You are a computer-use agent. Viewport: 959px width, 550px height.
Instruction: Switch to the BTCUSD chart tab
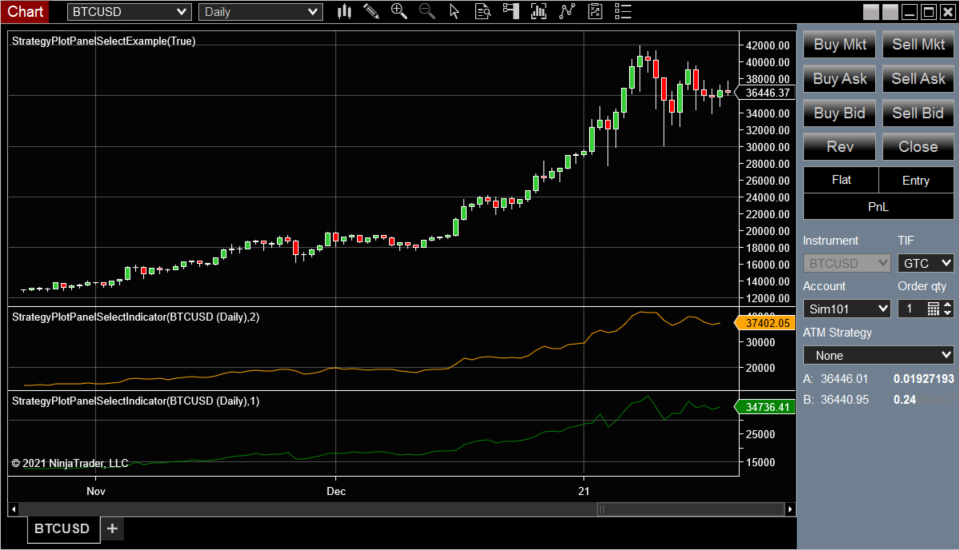pyautogui.click(x=62, y=529)
